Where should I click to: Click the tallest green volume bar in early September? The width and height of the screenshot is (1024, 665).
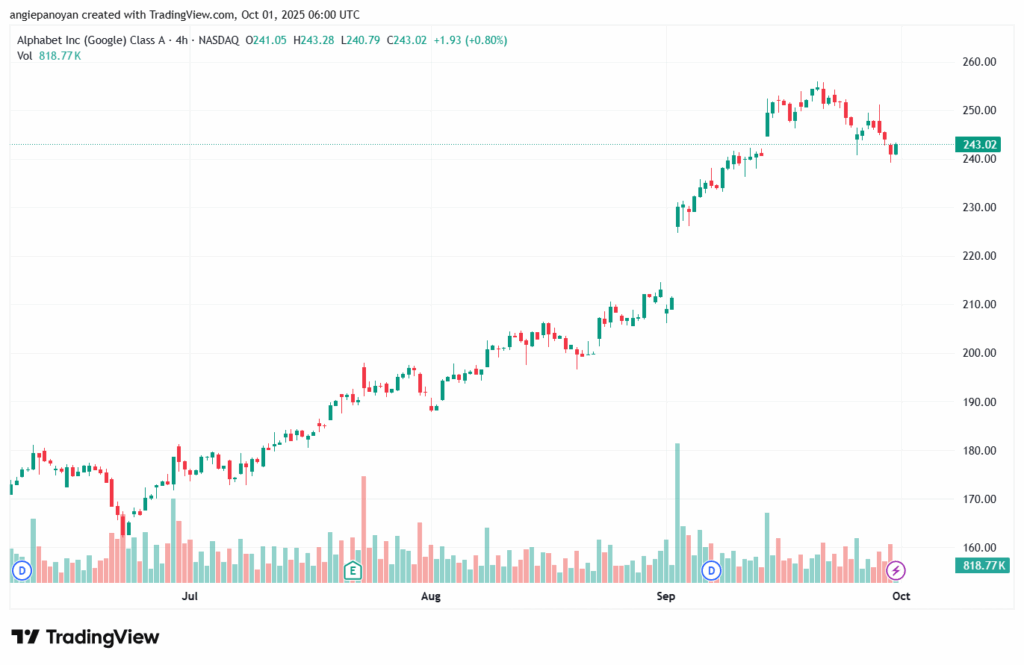tap(677, 512)
